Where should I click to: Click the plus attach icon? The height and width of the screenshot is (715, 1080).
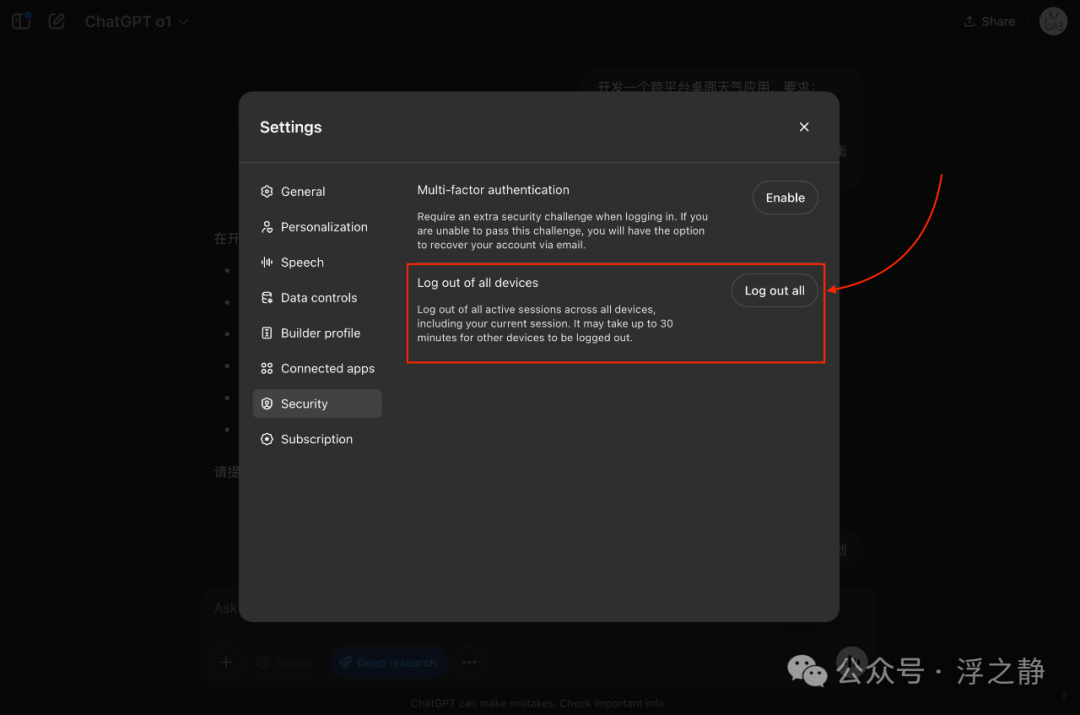[x=226, y=663]
